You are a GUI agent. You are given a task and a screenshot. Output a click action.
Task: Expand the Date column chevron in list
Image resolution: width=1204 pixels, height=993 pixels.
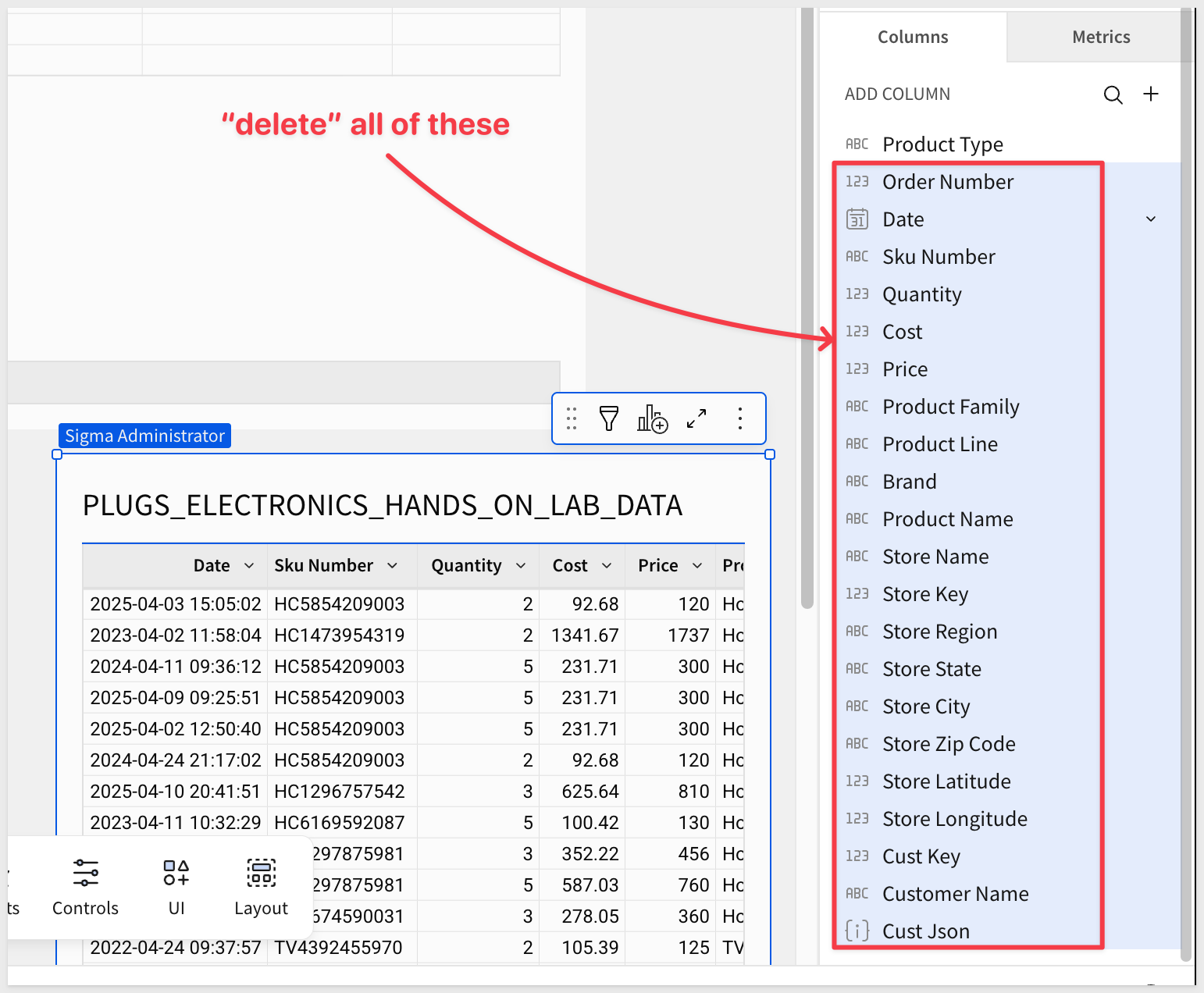click(x=1150, y=219)
